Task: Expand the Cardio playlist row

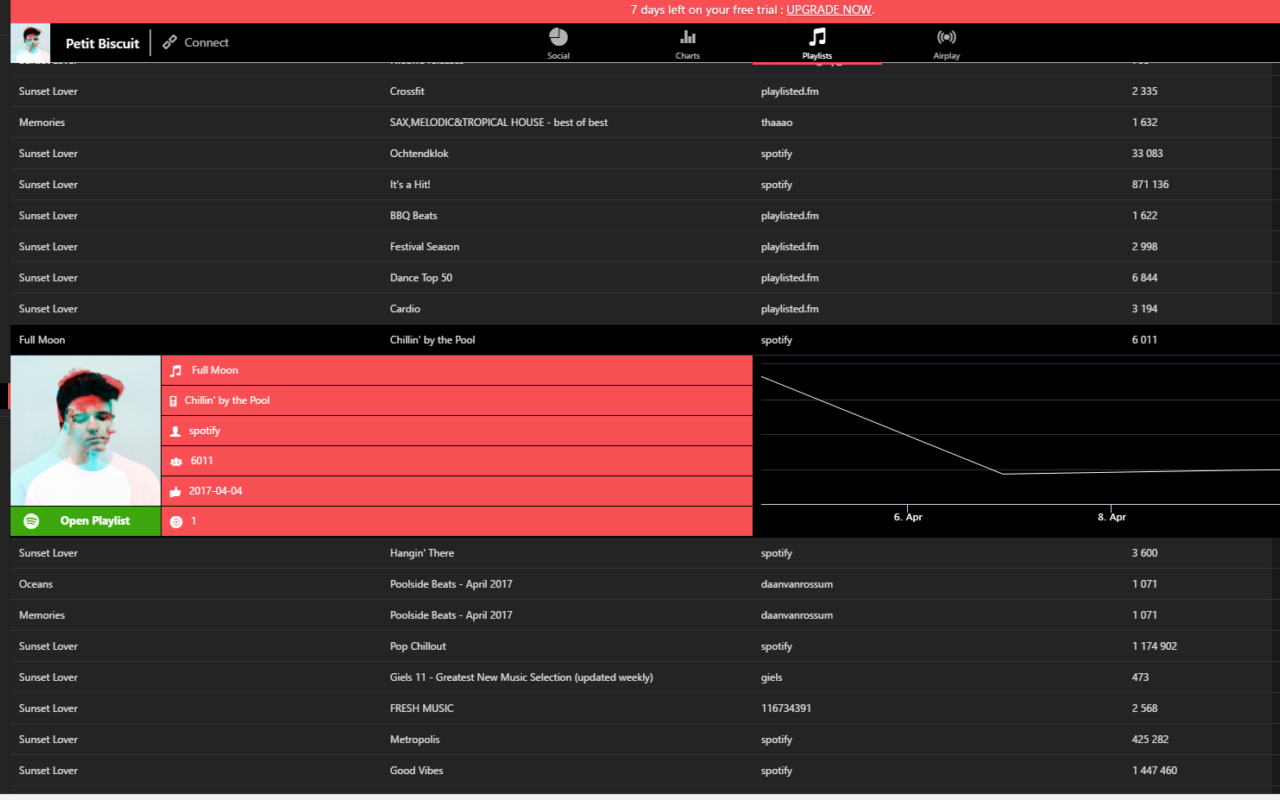Action: point(645,308)
